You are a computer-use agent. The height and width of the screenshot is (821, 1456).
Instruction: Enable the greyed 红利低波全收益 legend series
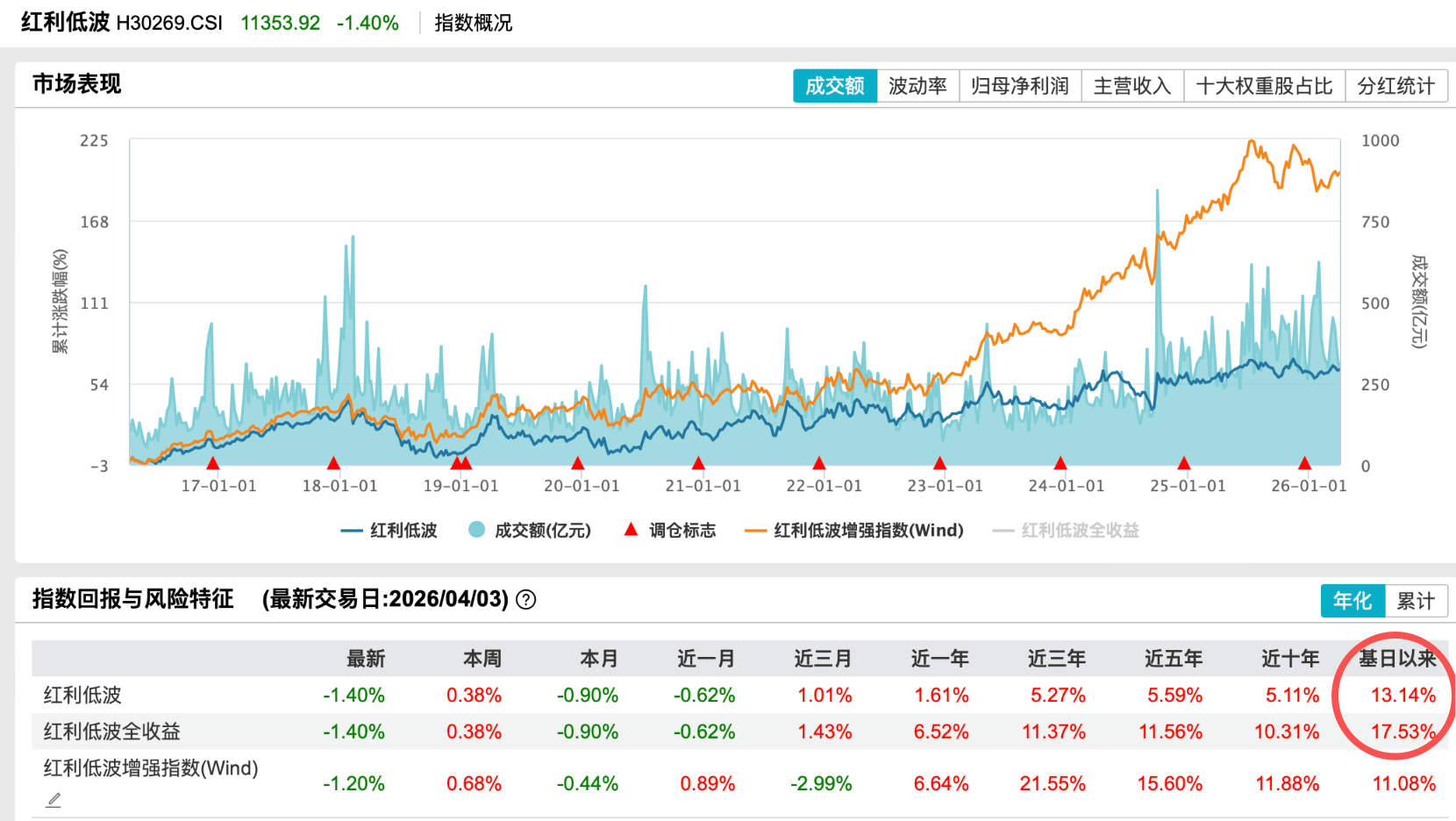point(1066,531)
